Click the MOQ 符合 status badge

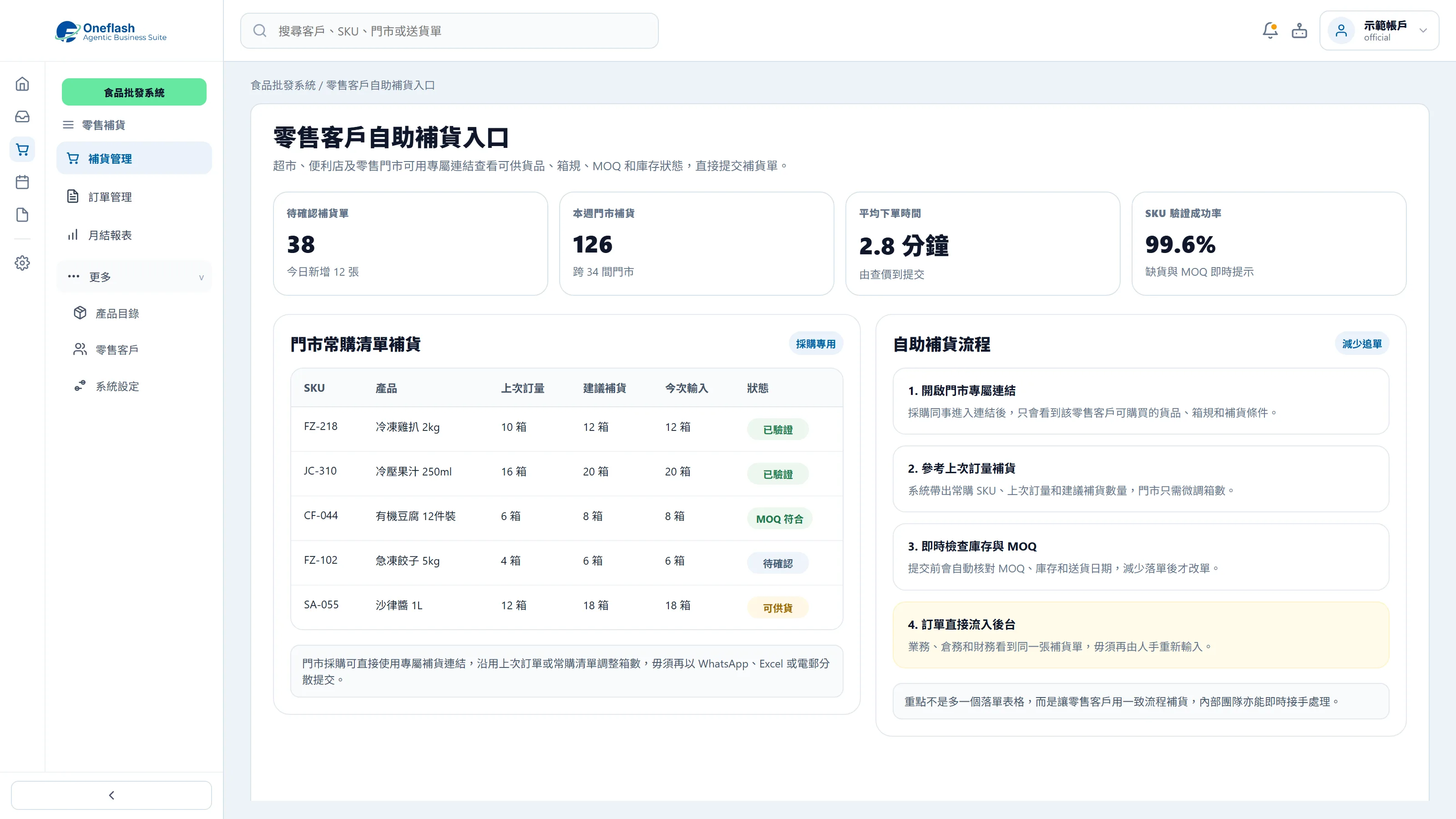pyautogui.click(x=779, y=519)
